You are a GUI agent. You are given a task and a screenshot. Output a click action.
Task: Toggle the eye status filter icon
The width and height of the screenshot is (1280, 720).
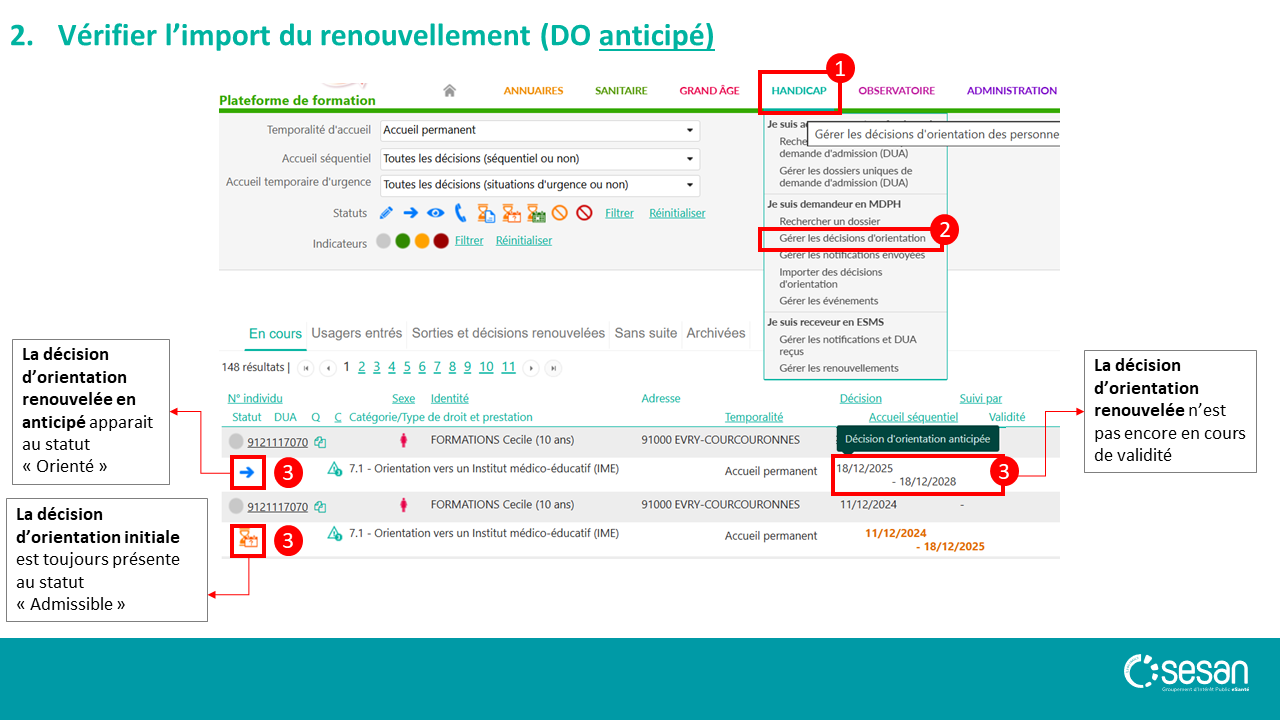pyautogui.click(x=435, y=213)
